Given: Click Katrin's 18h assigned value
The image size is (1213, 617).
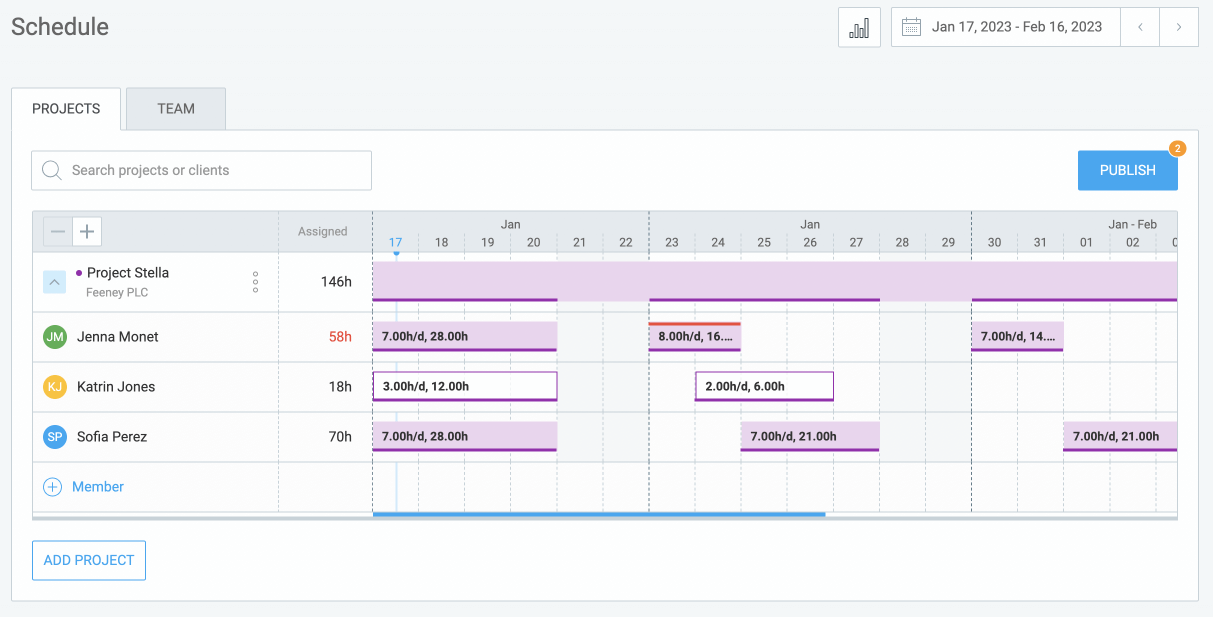Looking at the screenshot, I should [x=340, y=387].
